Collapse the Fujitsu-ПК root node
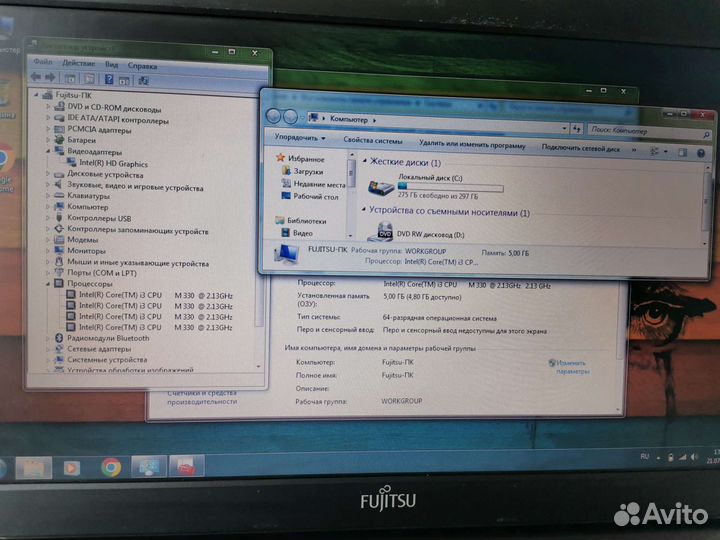720x540 pixels. click(x=36, y=95)
